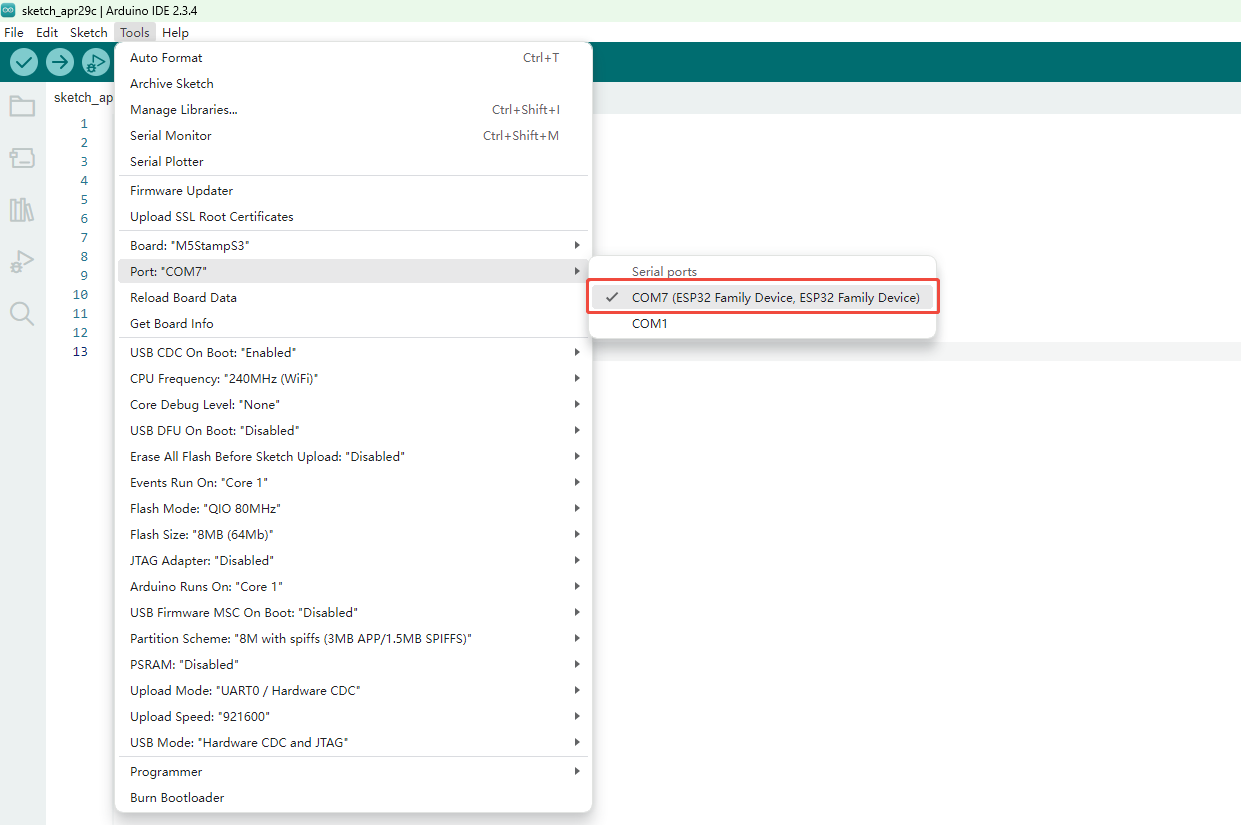Viewport: 1241px width, 825px height.
Task: Select the sketch_apr29c editor tab
Action: coord(83,97)
